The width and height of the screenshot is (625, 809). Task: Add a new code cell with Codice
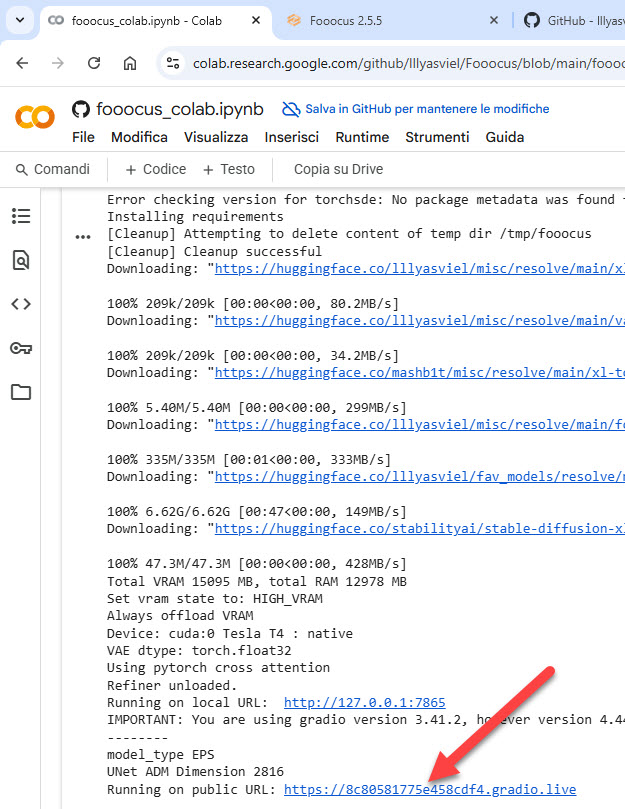(156, 169)
